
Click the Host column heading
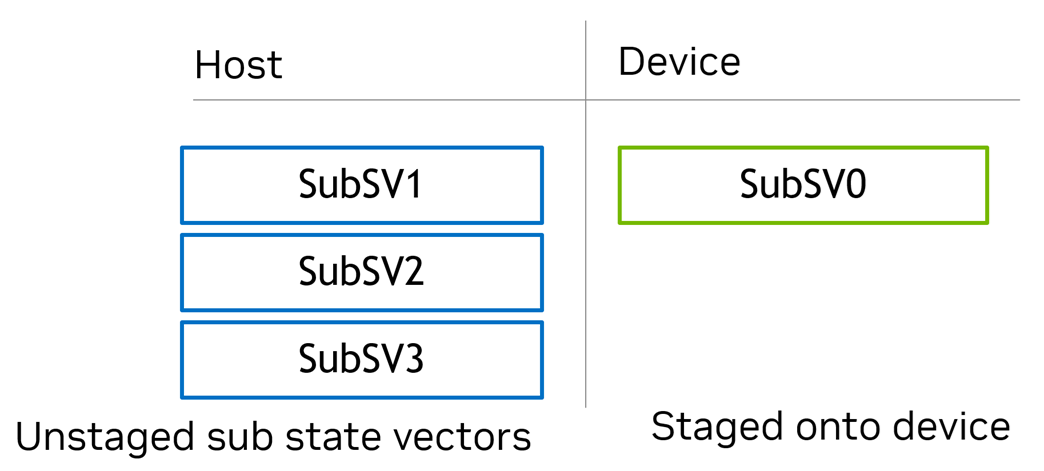click(x=238, y=66)
